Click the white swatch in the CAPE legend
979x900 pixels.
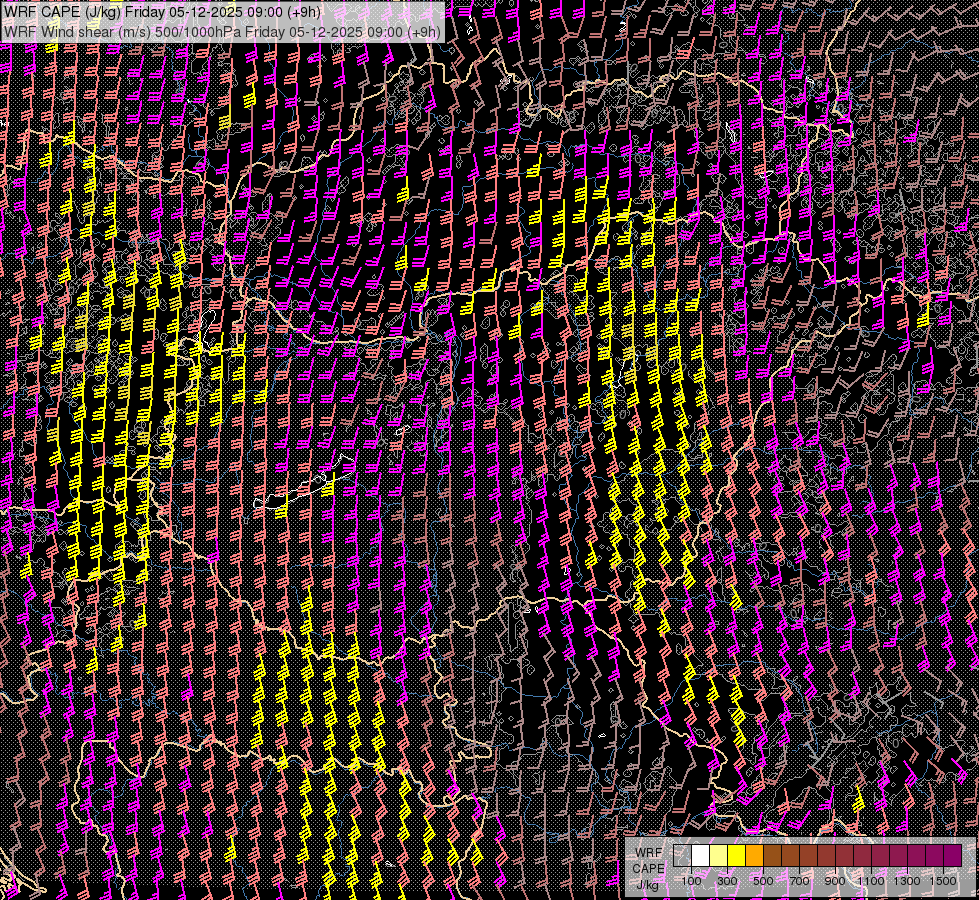coord(701,855)
